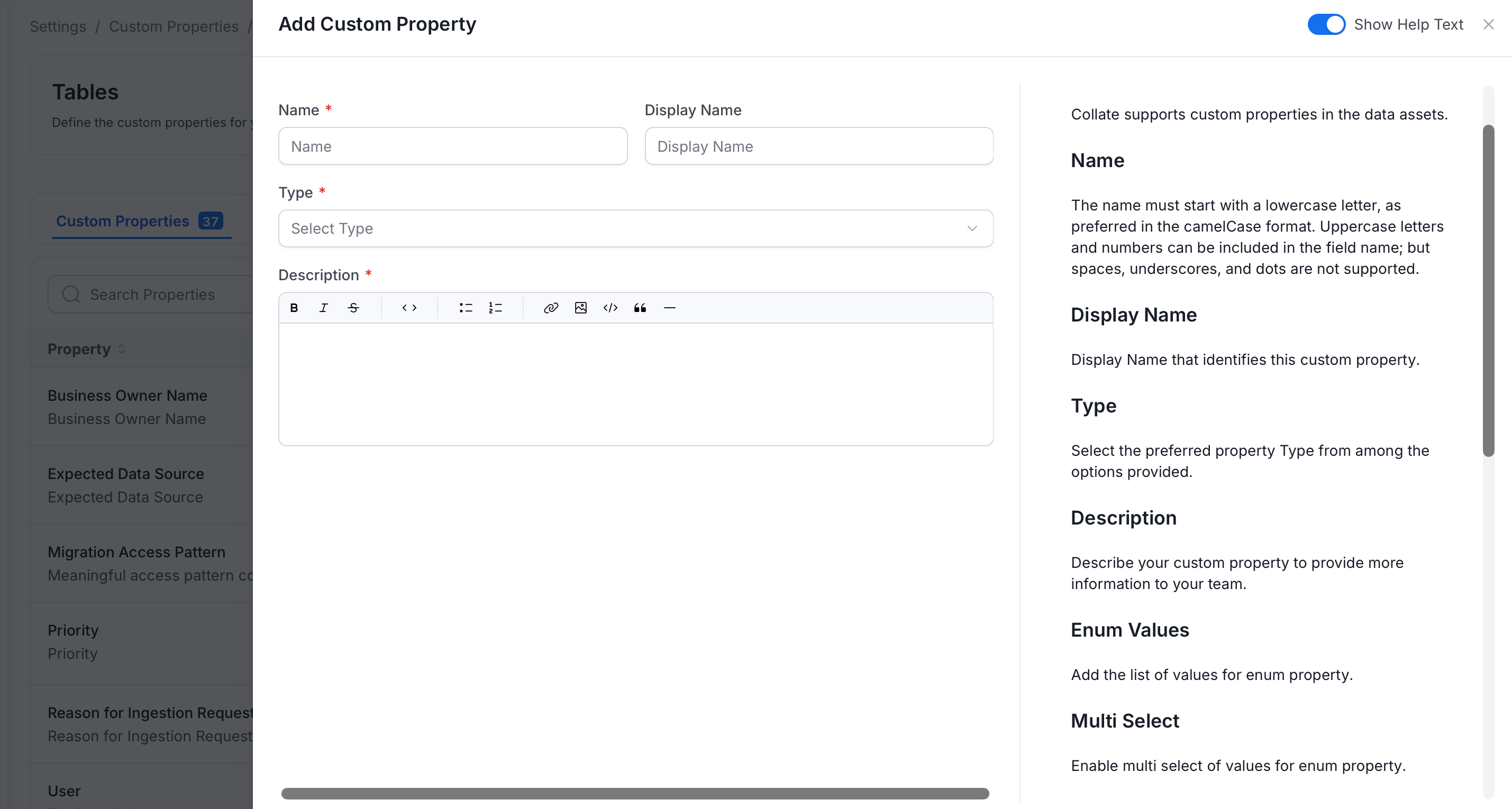Click inside the Description text area
This screenshot has width=1512, height=809.
636,384
